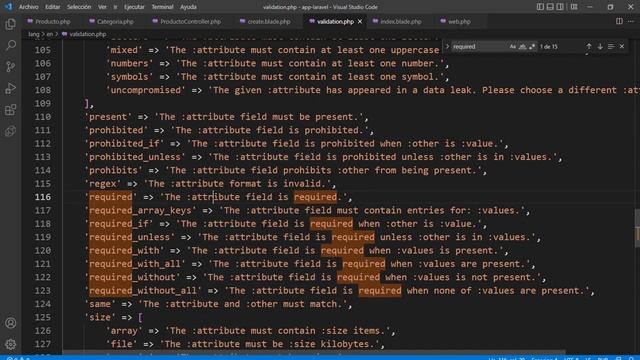
Task: Click the 'present' key on line 110
Action: coord(108,117)
